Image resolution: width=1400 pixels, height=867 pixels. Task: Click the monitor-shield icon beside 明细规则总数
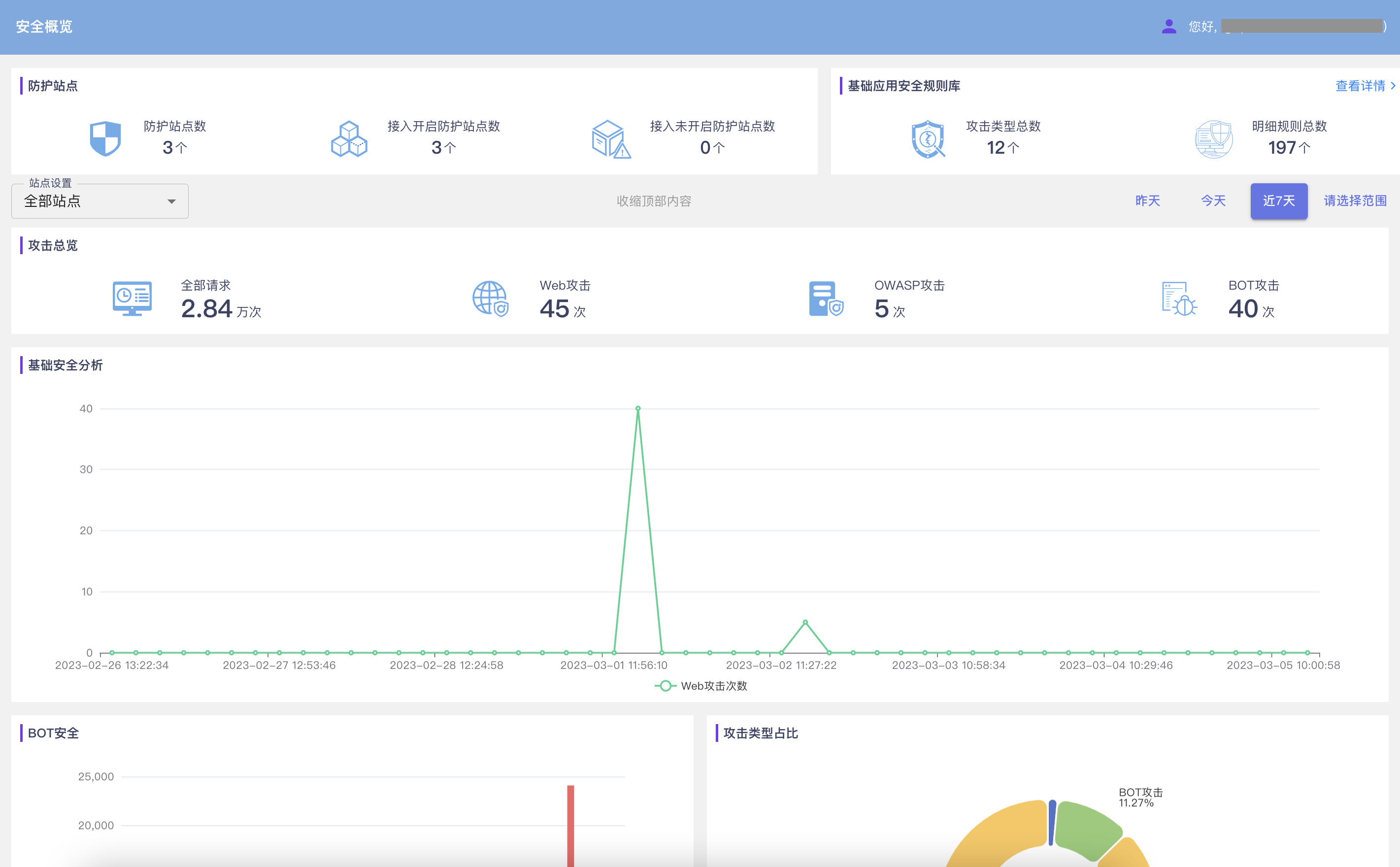pyautogui.click(x=1213, y=139)
